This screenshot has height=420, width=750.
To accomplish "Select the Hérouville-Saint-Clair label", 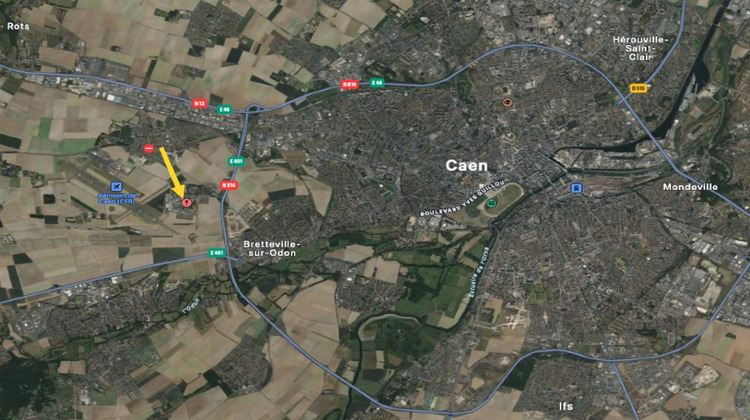I will tap(640, 48).
